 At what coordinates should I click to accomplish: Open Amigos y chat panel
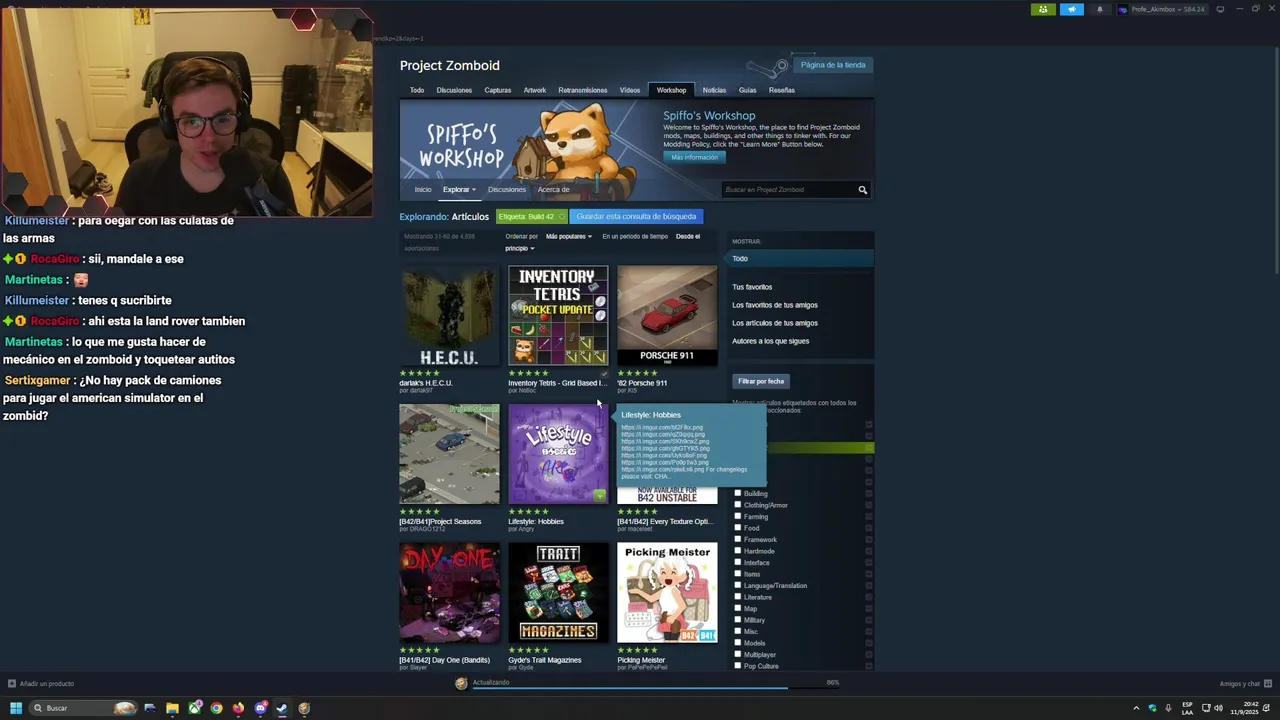tap(1244, 684)
